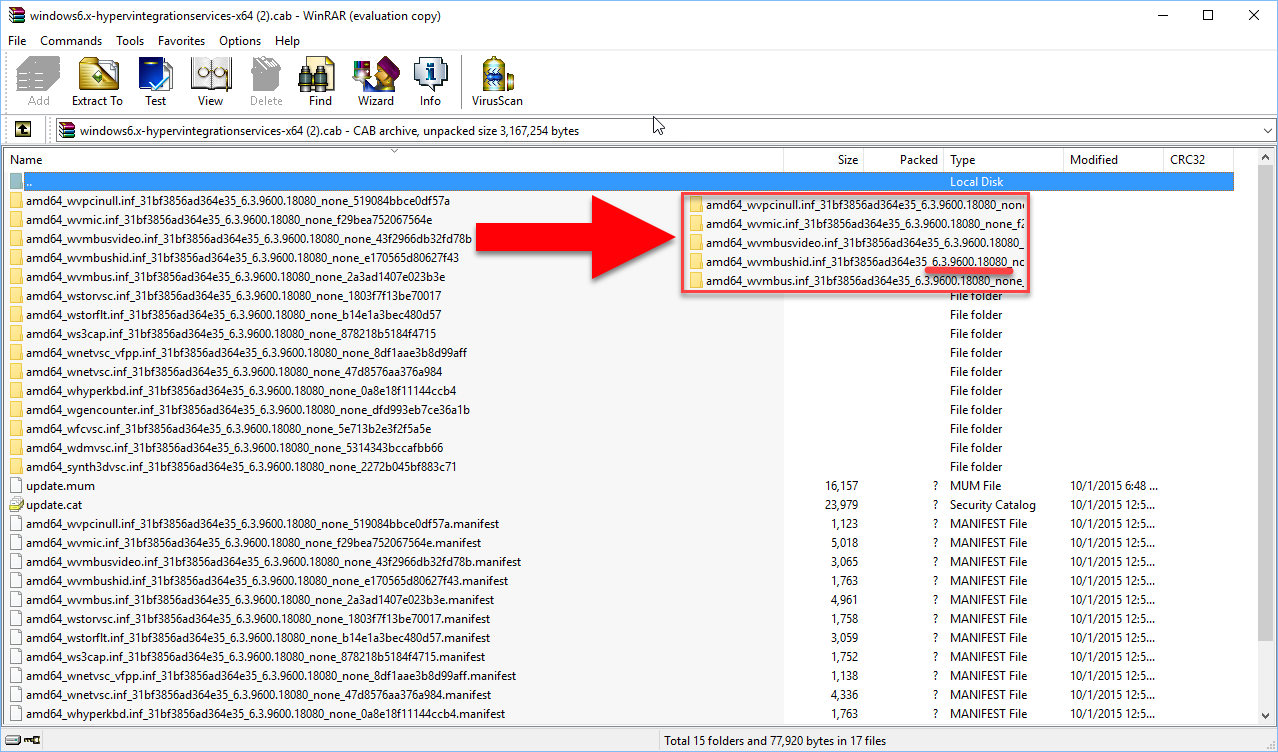
Task: Select folder amd64_wdmvsc.inf ending 5314343bccafbb66
Action: pyautogui.click(x=235, y=448)
